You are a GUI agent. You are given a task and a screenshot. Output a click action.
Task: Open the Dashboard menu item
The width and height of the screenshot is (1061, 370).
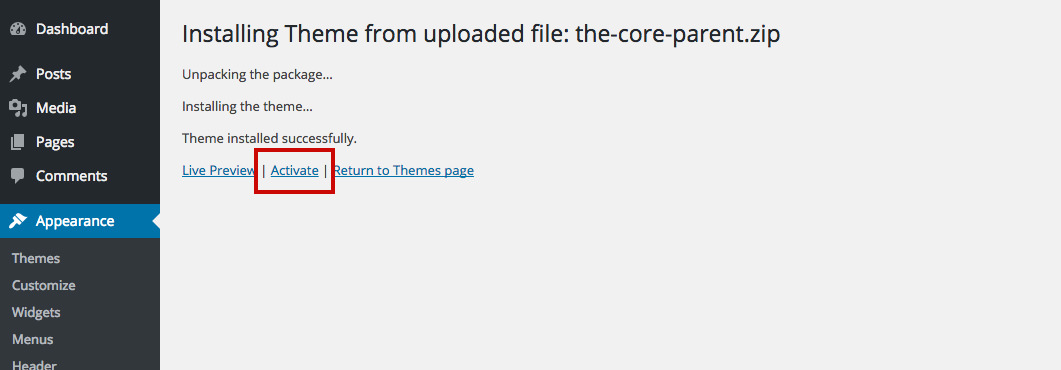point(72,29)
